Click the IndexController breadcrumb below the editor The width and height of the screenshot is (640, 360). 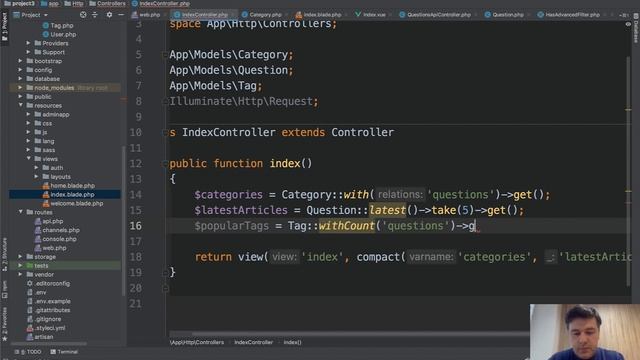click(253, 342)
